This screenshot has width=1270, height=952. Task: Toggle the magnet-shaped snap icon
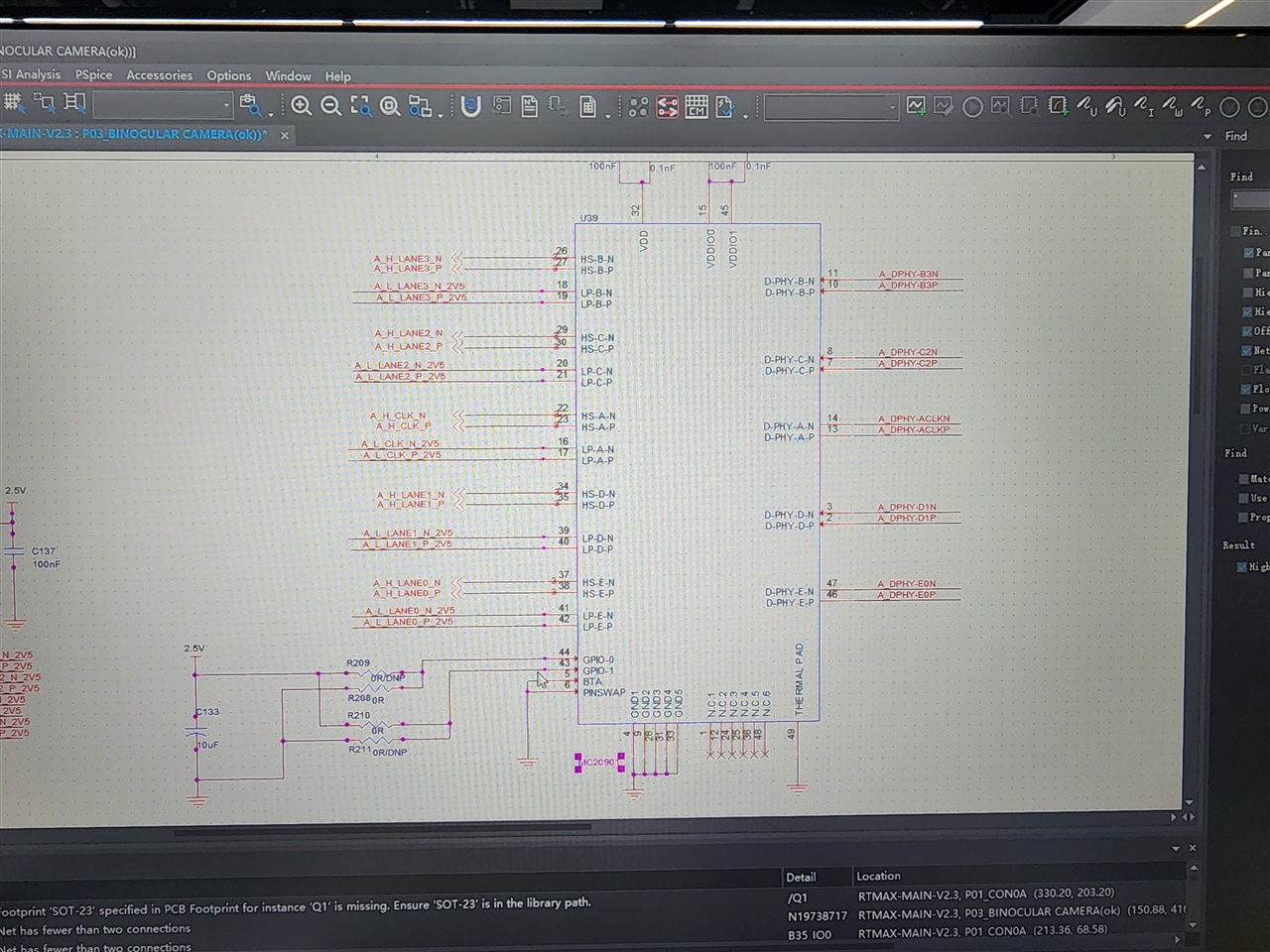[471, 106]
